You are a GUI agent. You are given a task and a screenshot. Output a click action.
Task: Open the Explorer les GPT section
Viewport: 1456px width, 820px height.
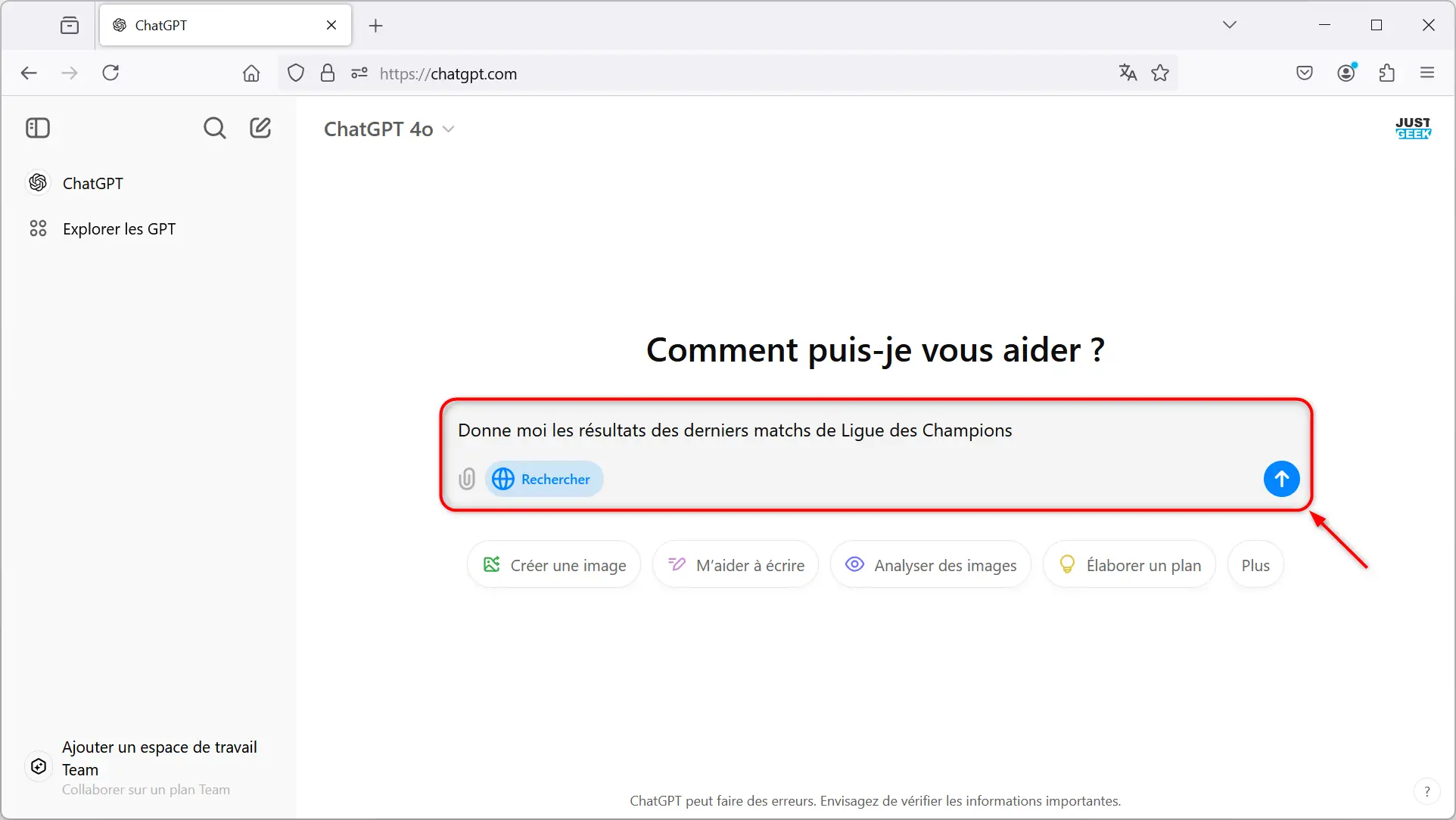point(119,228)
